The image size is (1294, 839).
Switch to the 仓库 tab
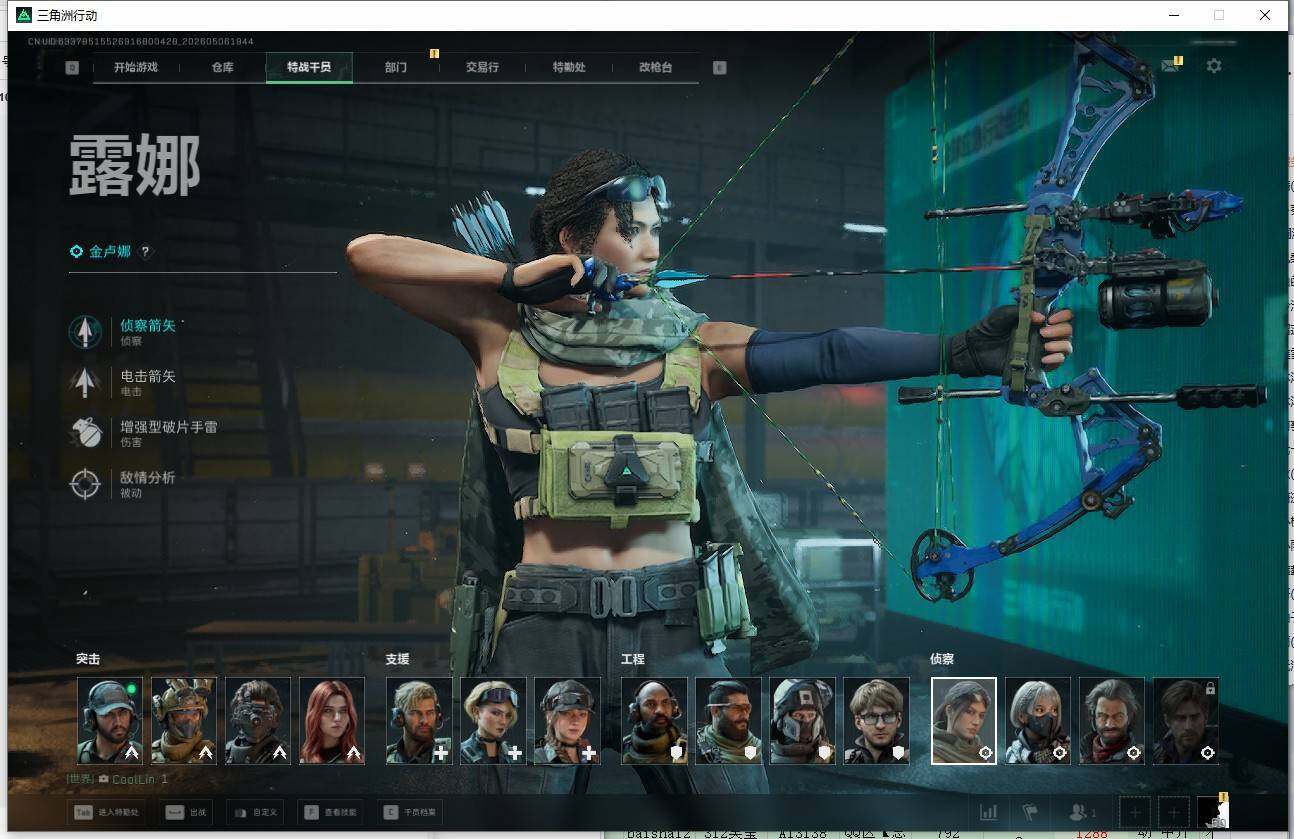click(x=222, y=67)
